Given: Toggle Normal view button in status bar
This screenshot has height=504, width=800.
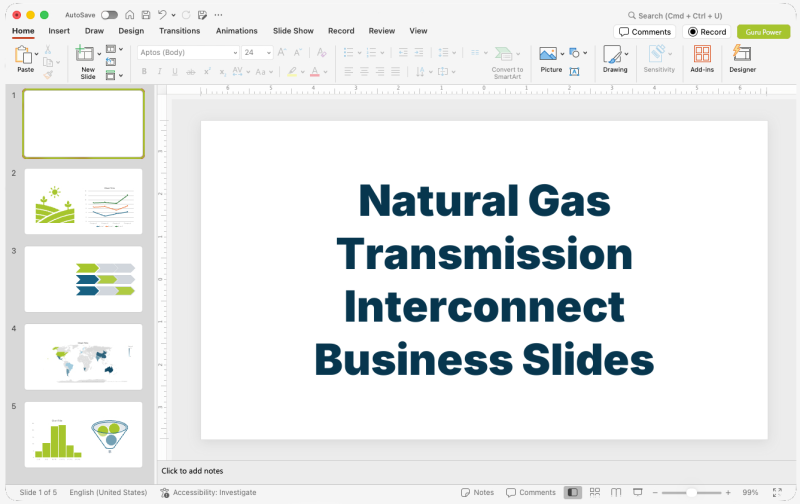Looking at the screenshot, I should tap(573, 492).
